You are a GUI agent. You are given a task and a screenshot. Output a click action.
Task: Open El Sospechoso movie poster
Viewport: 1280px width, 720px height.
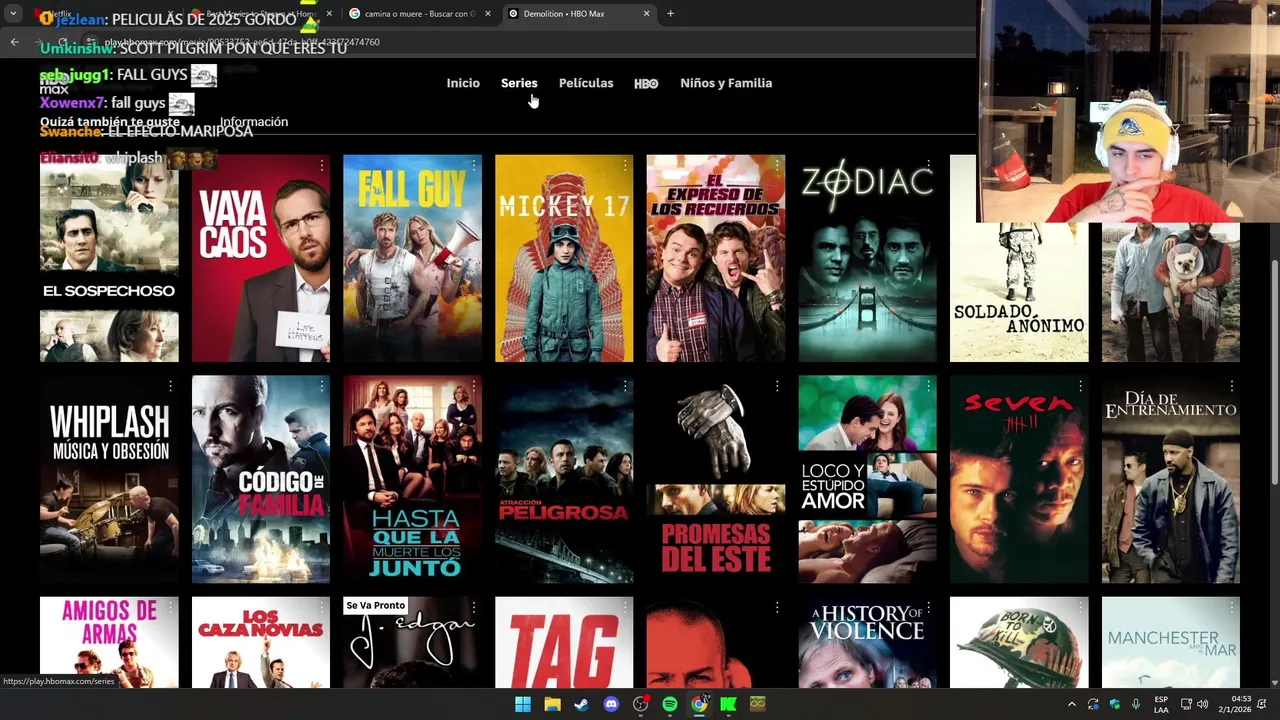109,258
